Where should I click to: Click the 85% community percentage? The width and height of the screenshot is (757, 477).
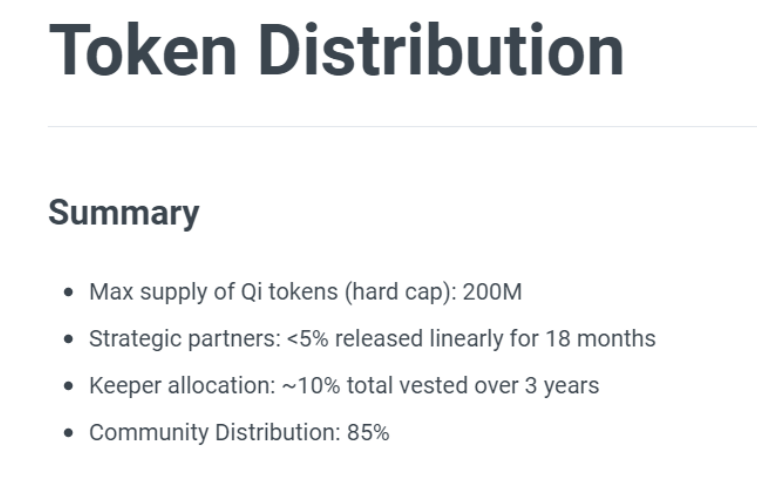pyautogui.click(x=368, y=432)
